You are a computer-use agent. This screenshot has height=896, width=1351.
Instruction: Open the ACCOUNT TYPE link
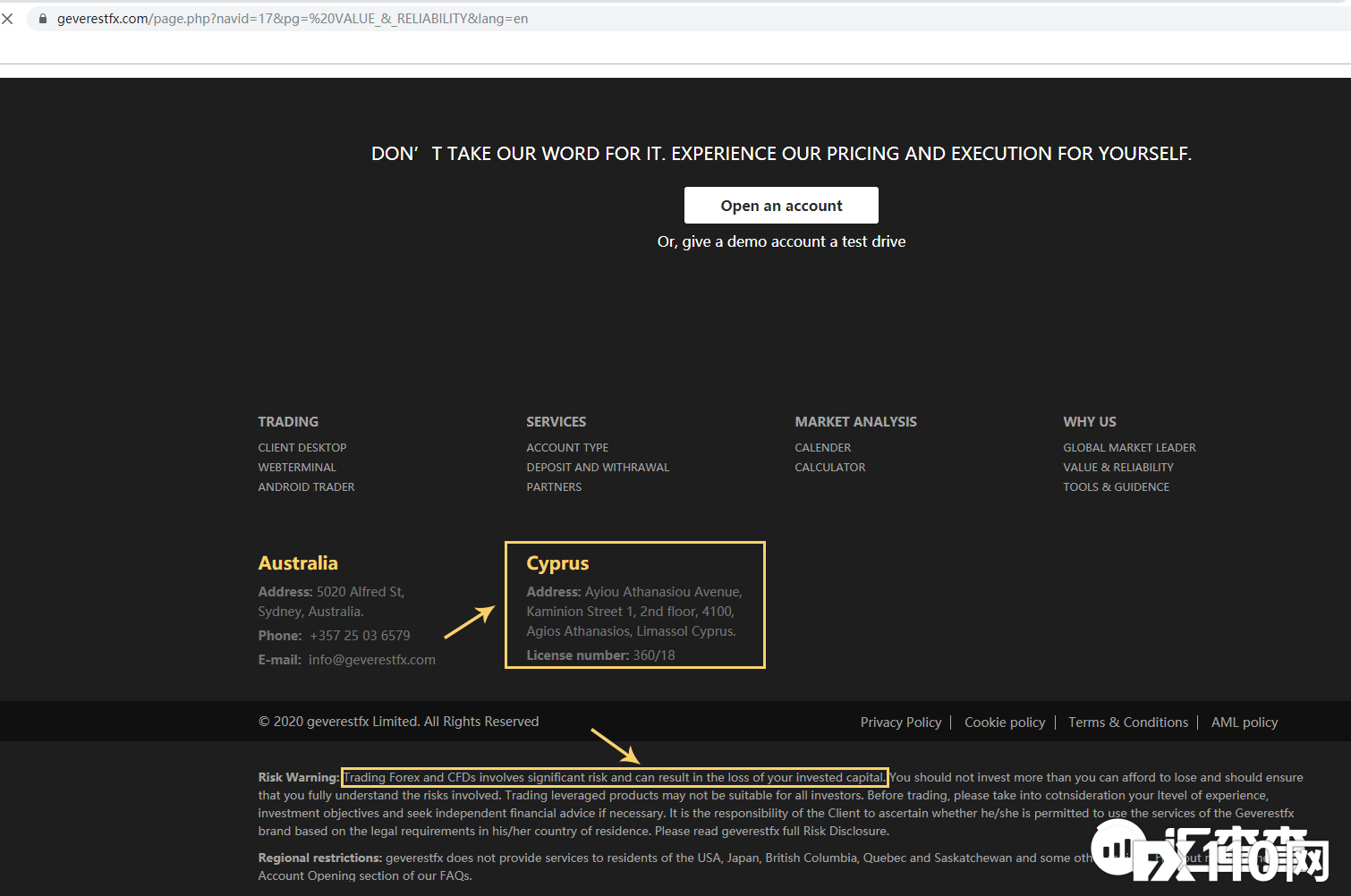567,447
